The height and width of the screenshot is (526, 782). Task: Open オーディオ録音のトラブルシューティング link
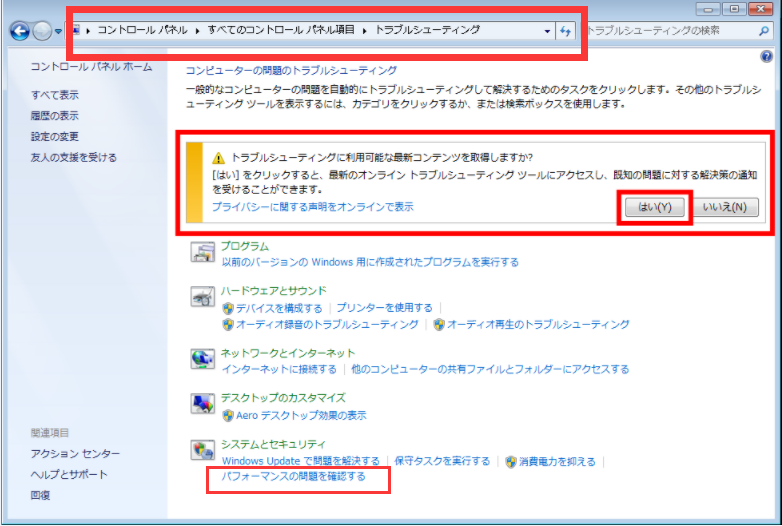coord(327,325)
